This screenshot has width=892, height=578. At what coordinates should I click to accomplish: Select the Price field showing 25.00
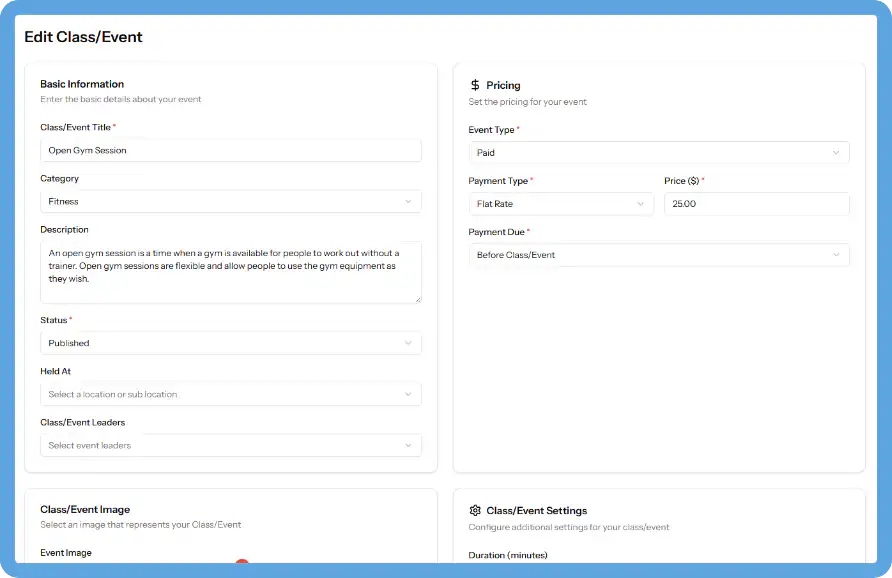pos(755,204)
